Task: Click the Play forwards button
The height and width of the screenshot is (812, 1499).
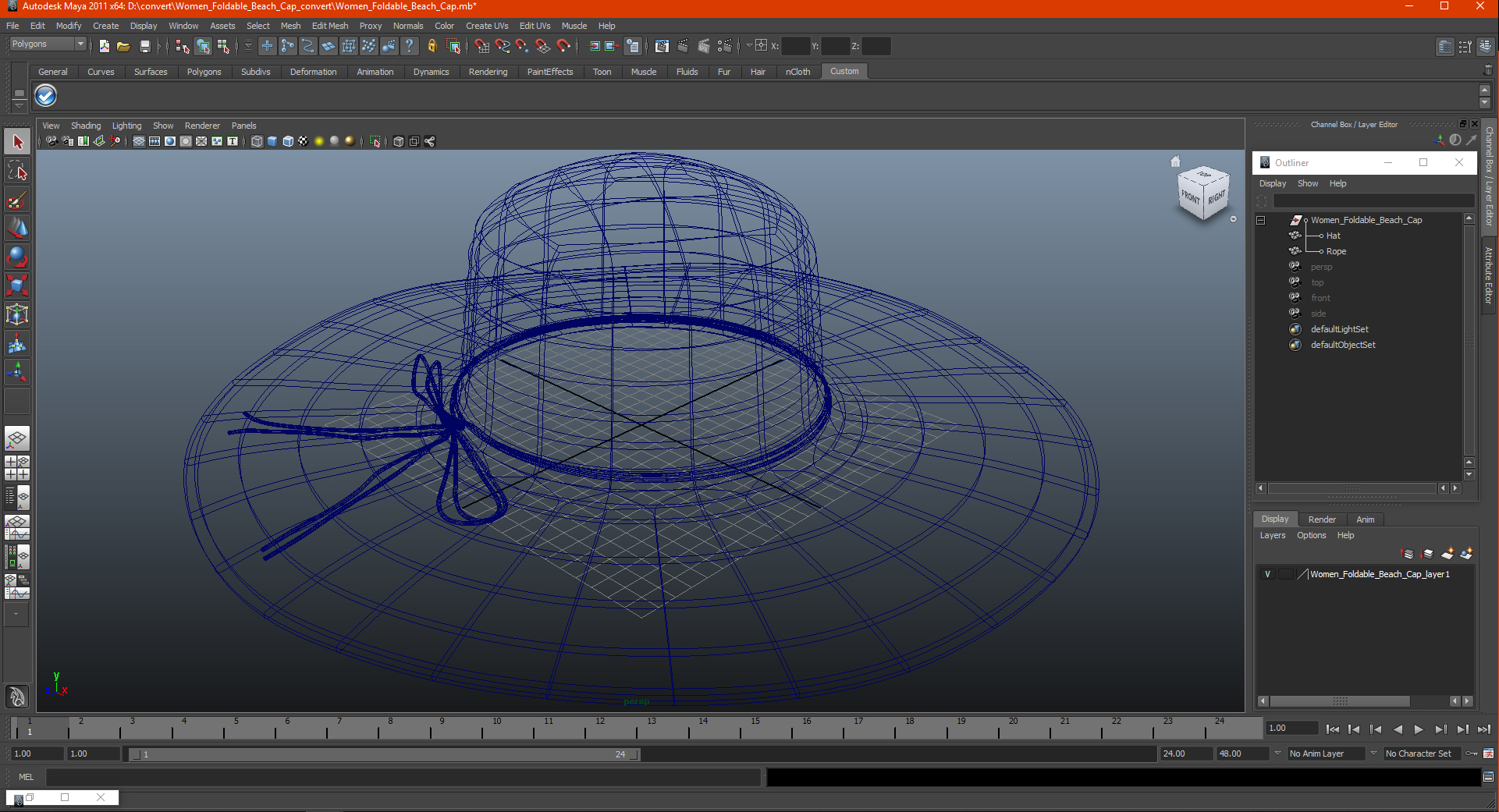Action: click(x=1419, y=729)
